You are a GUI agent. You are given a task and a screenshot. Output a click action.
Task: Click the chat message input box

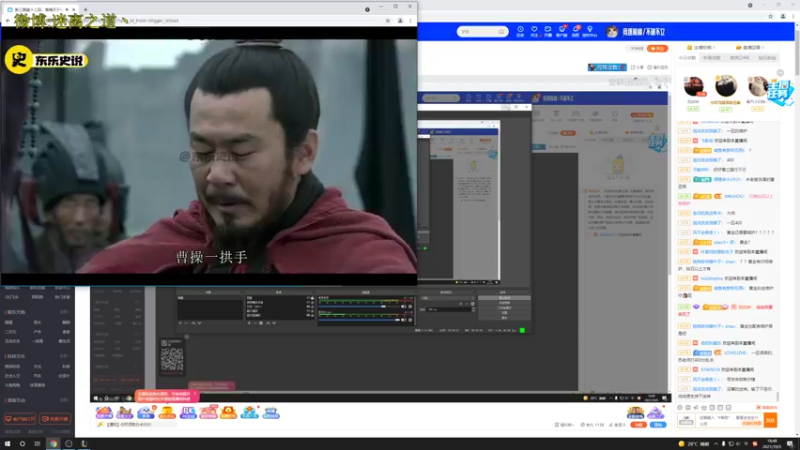[730, 420]
